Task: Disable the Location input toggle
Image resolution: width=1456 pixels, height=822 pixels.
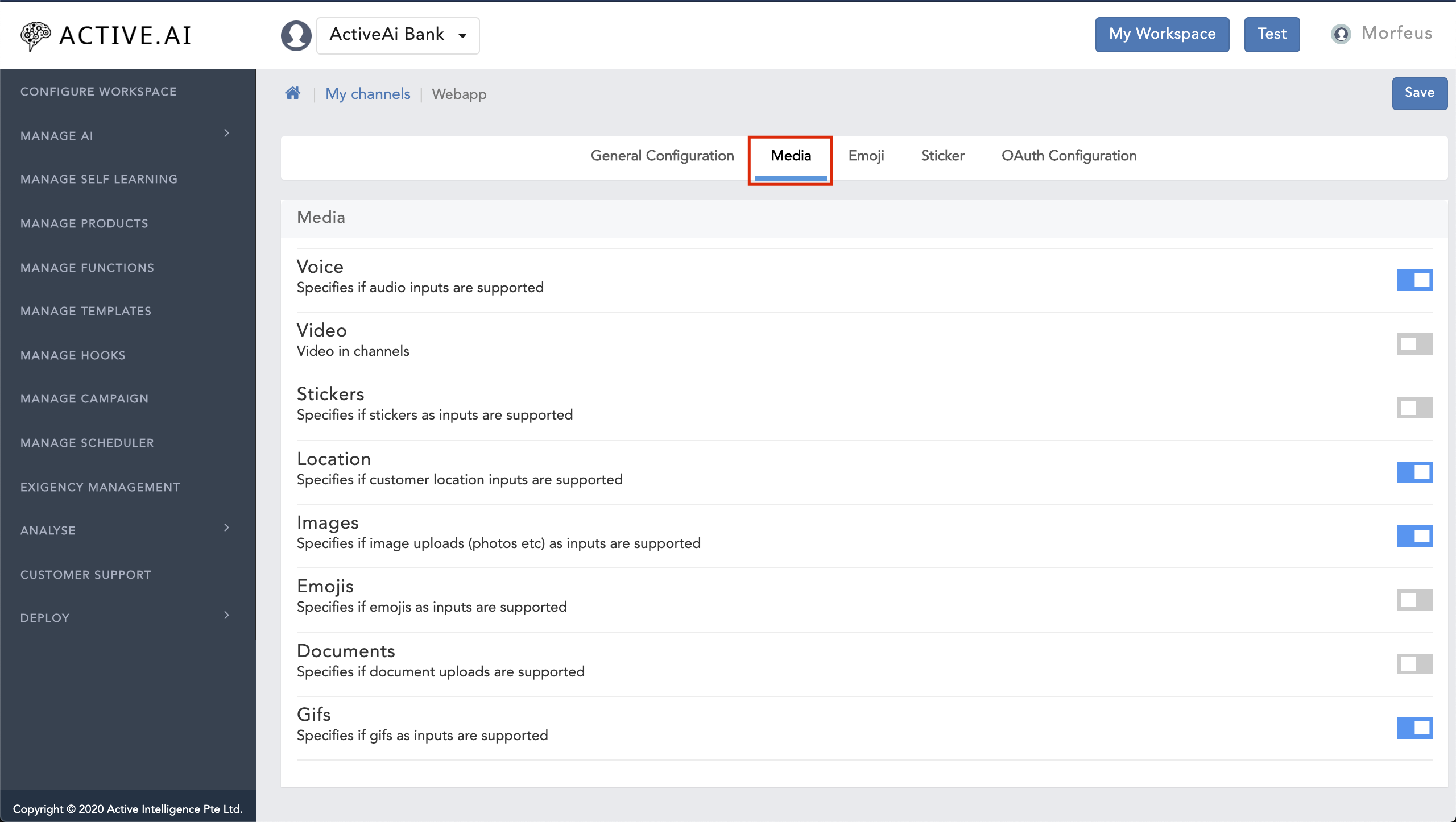Action: point(1414,472)
